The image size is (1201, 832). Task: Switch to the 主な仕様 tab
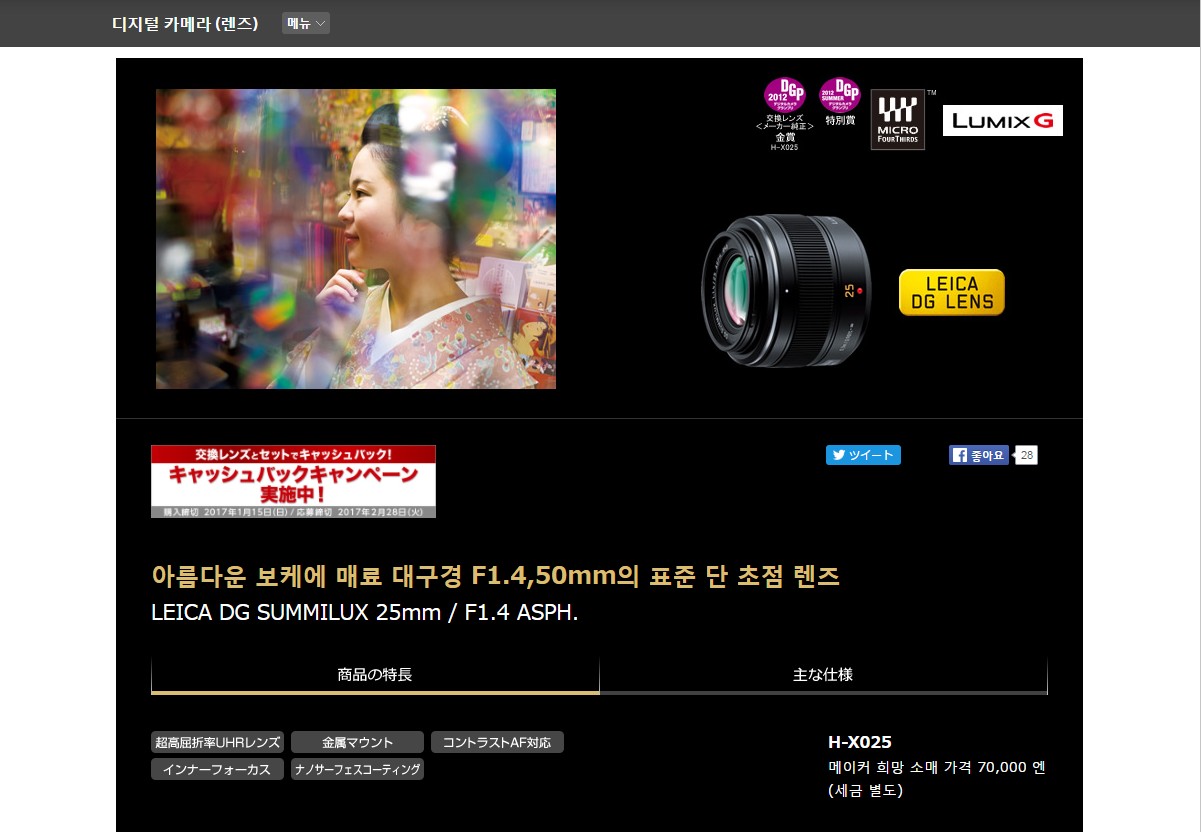tap(823, 675)
